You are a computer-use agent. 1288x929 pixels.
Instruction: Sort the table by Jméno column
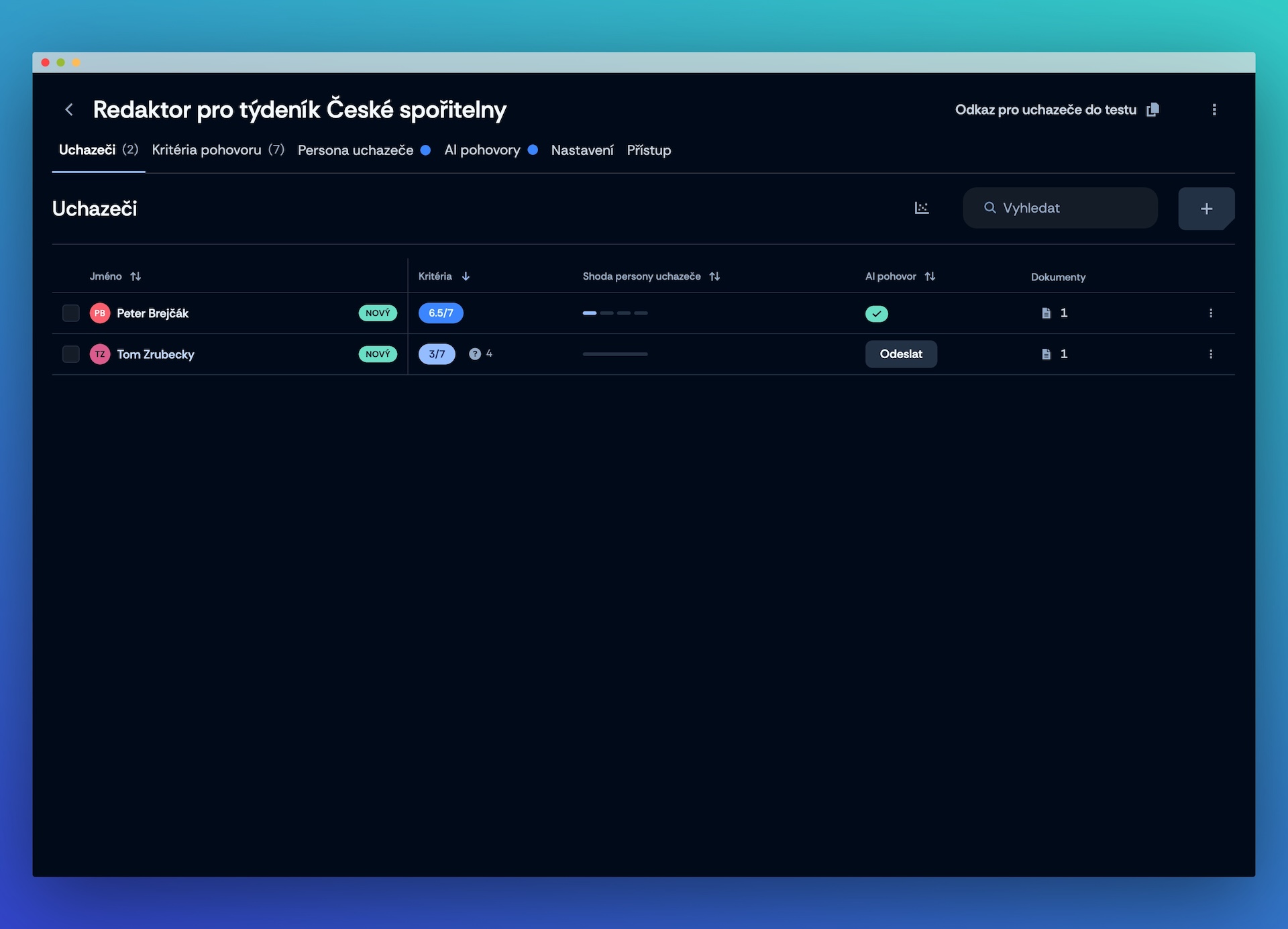click(x=136, y=276)
